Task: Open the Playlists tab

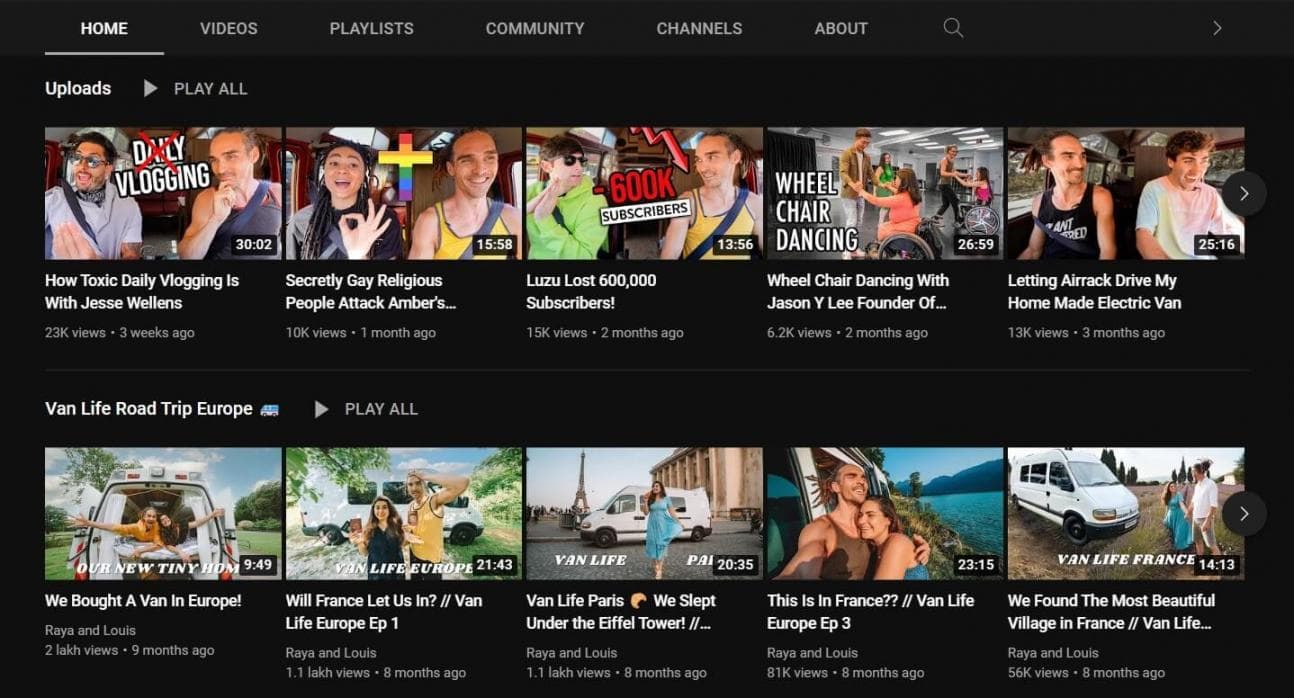Action: point(371,28)
